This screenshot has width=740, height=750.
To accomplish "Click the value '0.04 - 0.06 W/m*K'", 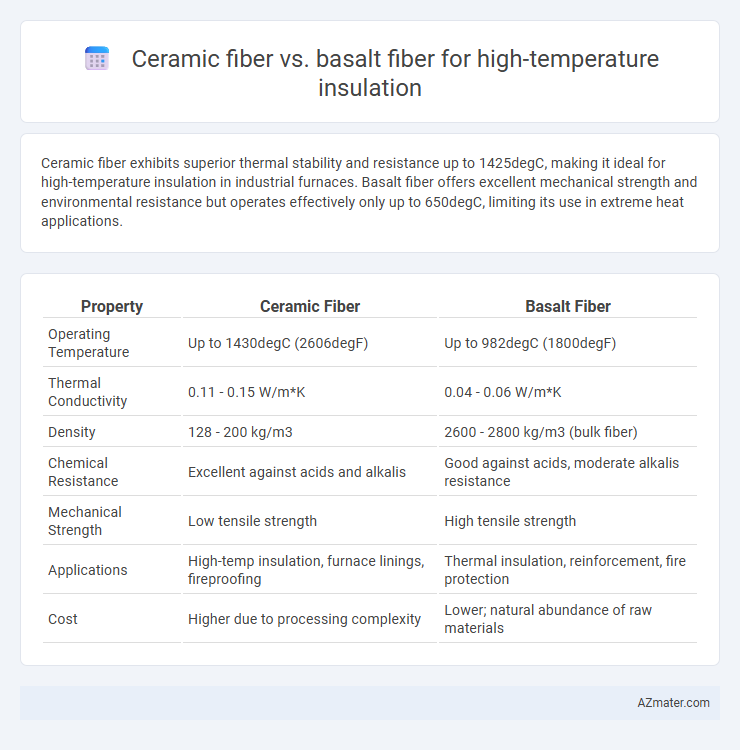I will [x=503, y=392].
